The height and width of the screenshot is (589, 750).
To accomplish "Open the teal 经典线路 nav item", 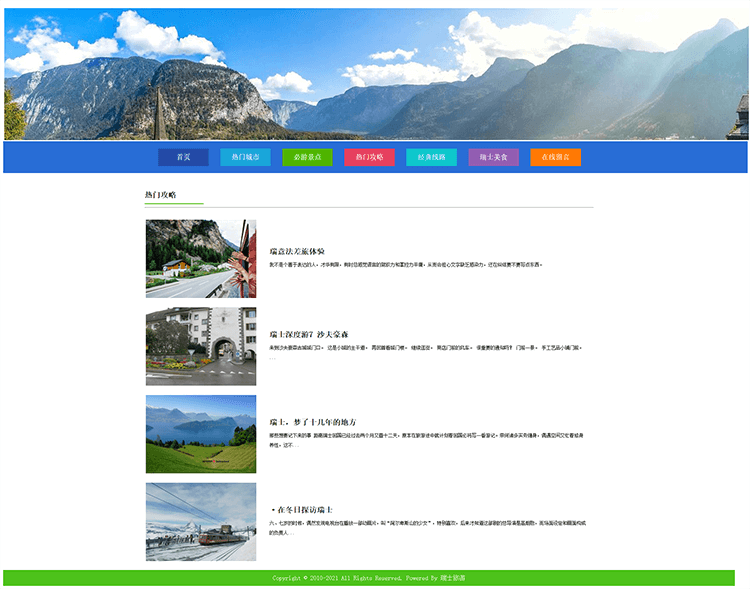I will tap(431, 157).
